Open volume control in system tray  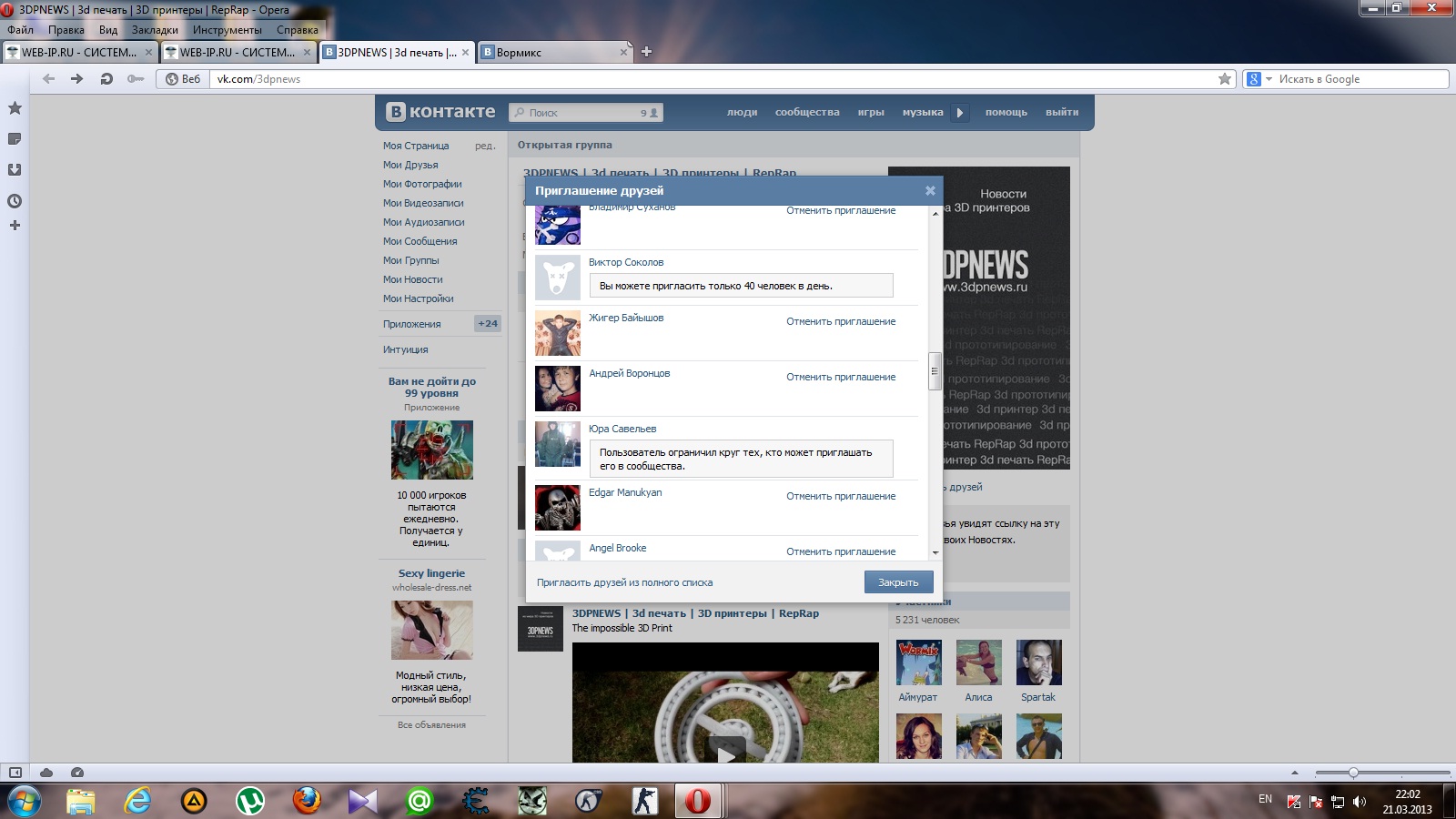tap(1360, 802)
